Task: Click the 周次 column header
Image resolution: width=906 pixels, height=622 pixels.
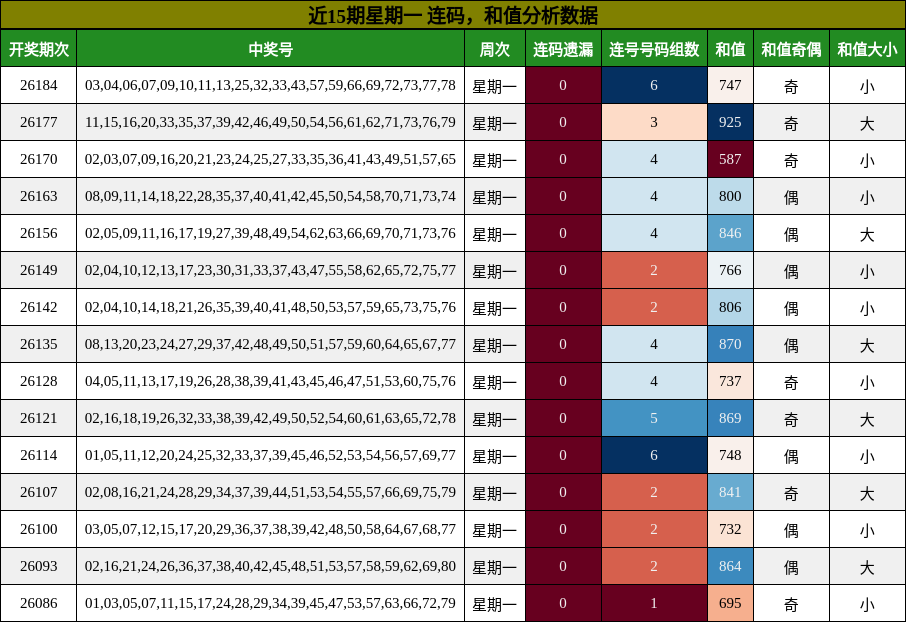Action: (495, 49)
